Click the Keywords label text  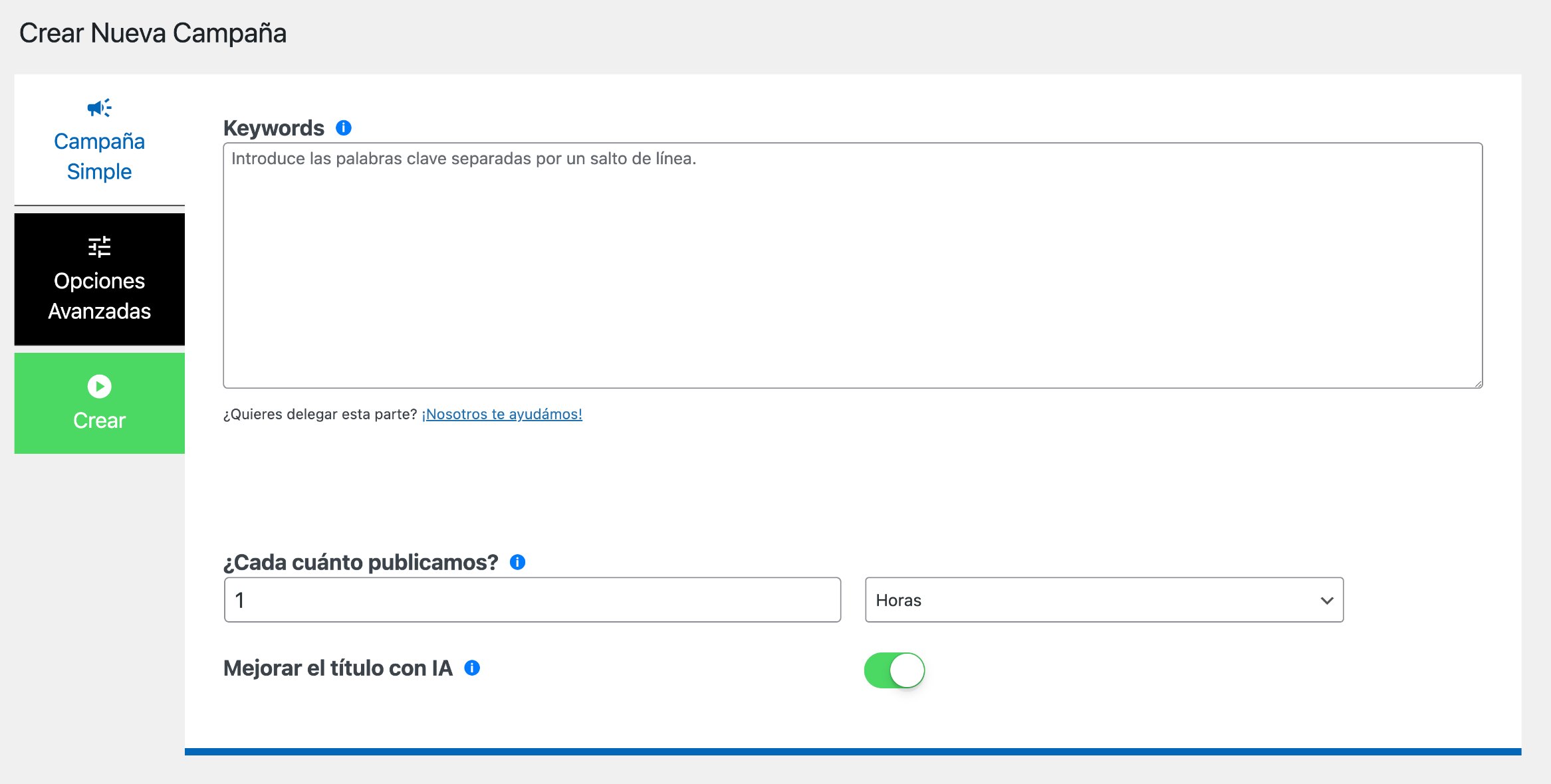click(273, 128)
